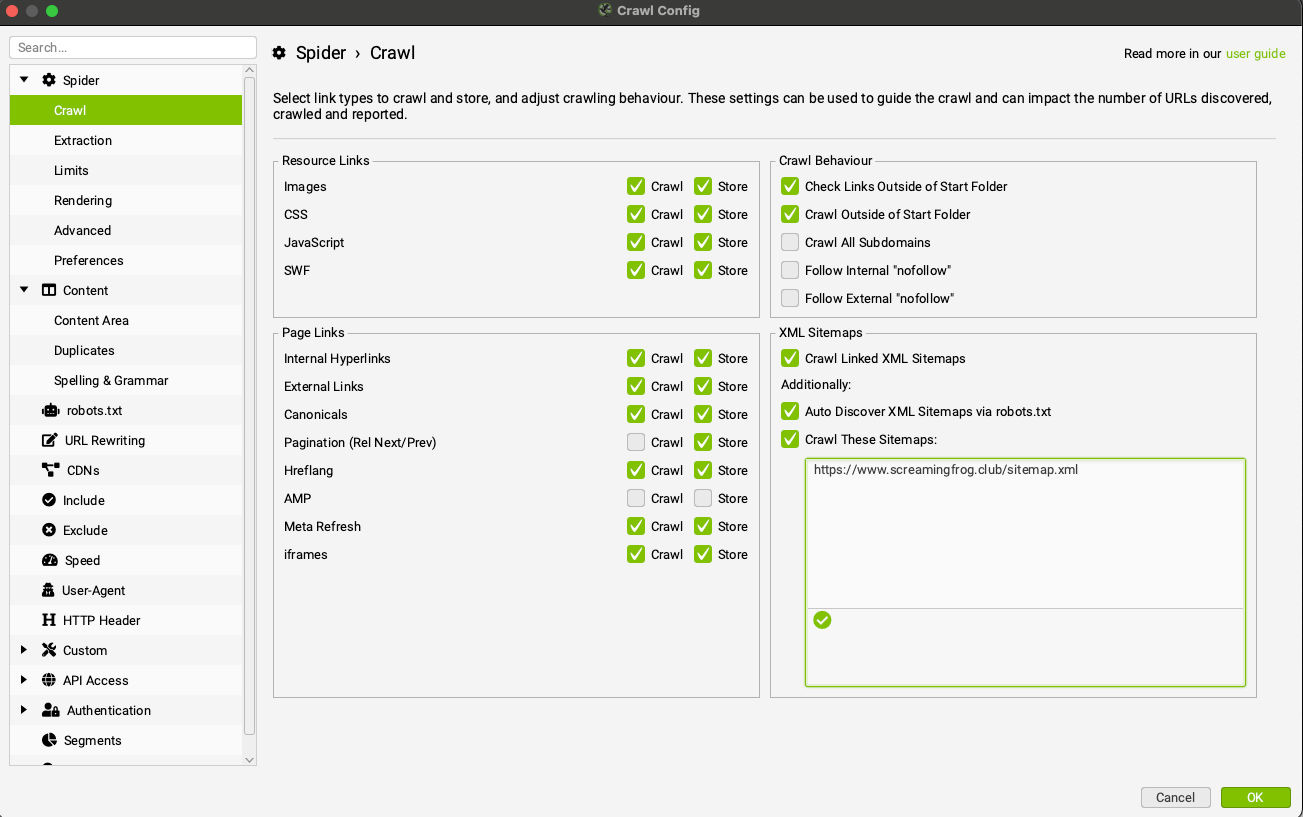
Task: Open the user guide link
Action: tap(1256, 53)
